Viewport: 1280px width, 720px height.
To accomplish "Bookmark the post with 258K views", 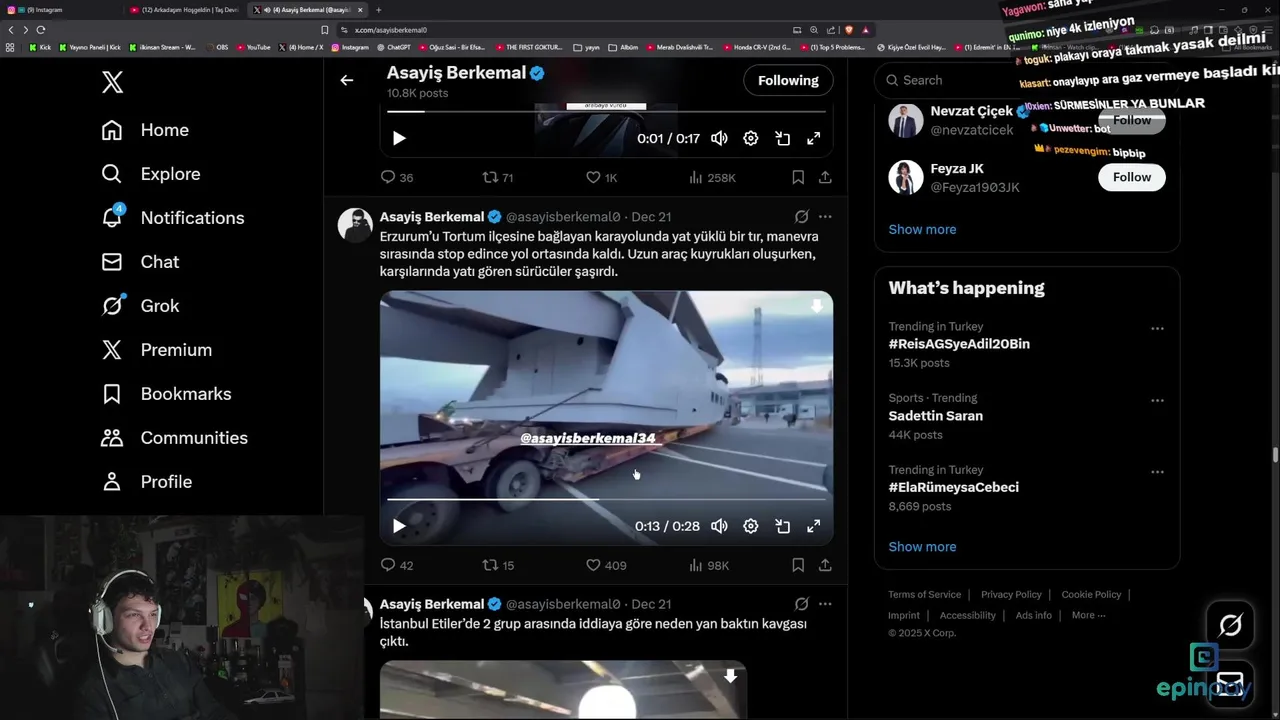I will point(798,177).
